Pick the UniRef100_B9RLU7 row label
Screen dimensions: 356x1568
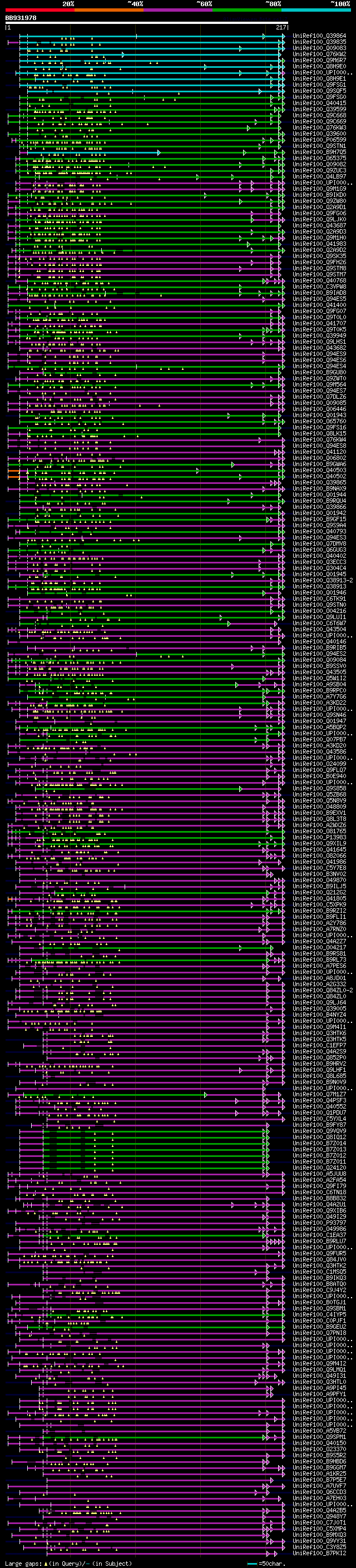pos(319,1241)
